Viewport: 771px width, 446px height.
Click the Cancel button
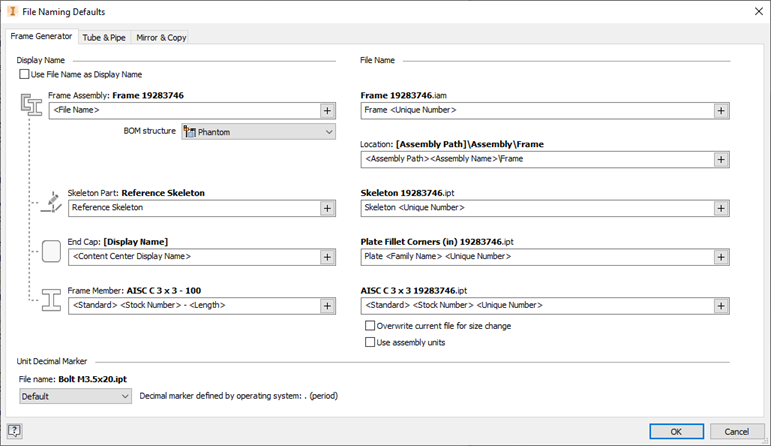(x=737, y=431)
